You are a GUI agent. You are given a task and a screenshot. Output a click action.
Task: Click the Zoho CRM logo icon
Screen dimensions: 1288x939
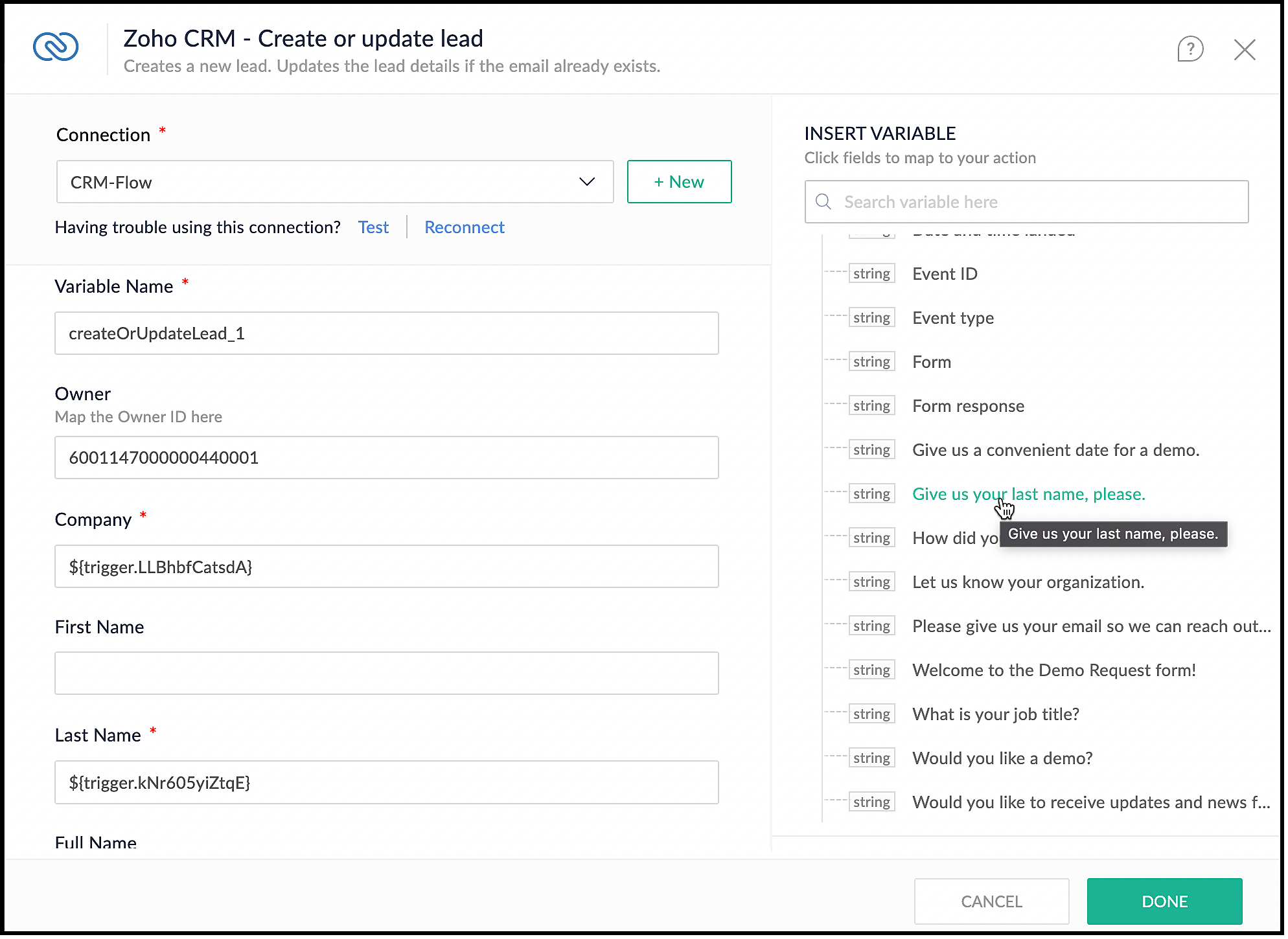pyautogui.click(x=56, y=47)
